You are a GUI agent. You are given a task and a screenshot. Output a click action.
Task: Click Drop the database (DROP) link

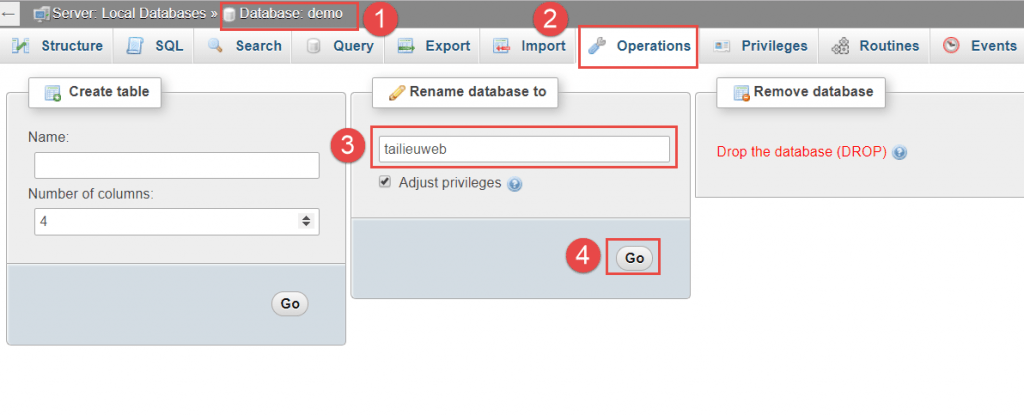point(802,152)
